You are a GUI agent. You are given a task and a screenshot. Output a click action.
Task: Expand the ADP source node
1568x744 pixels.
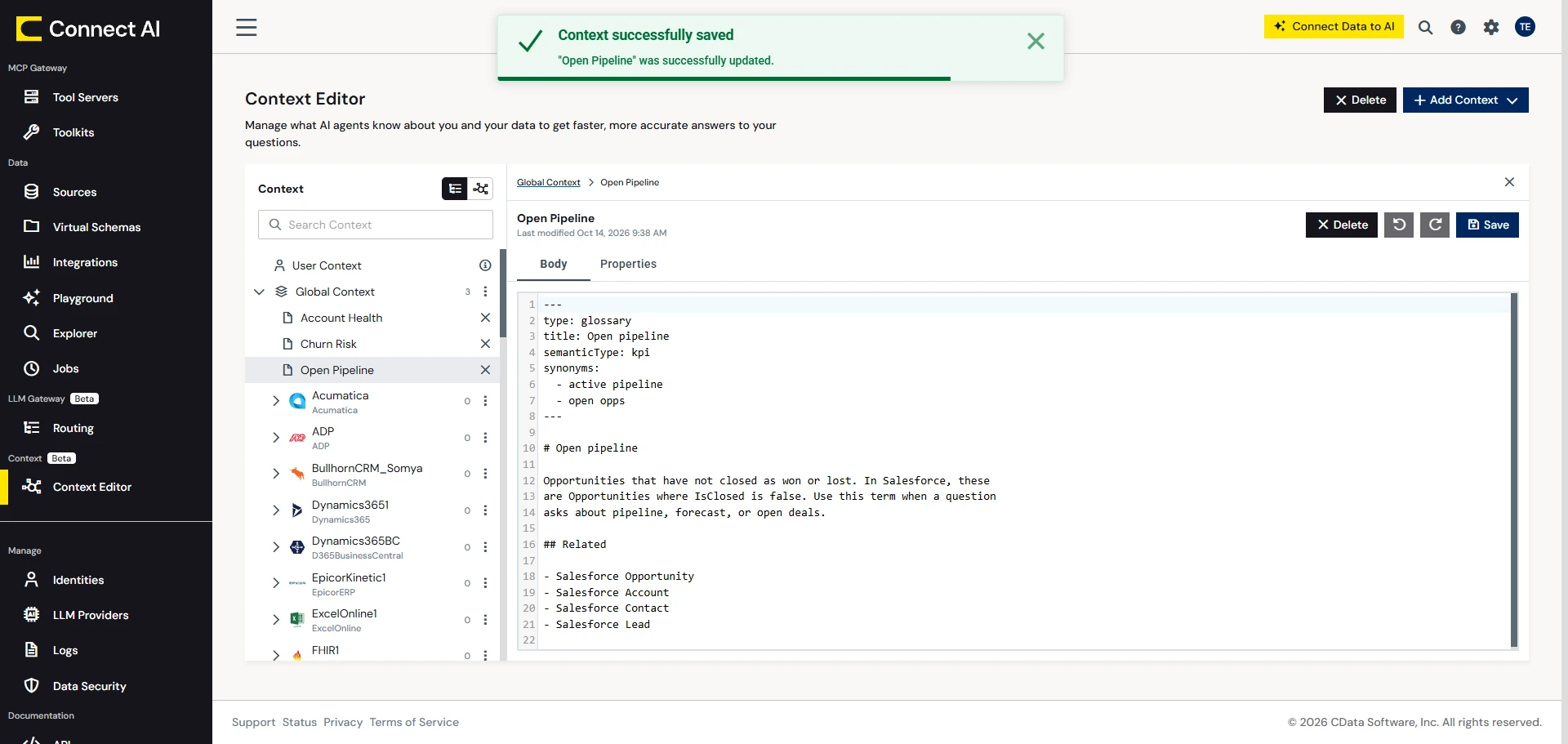(x=276, y=438)
